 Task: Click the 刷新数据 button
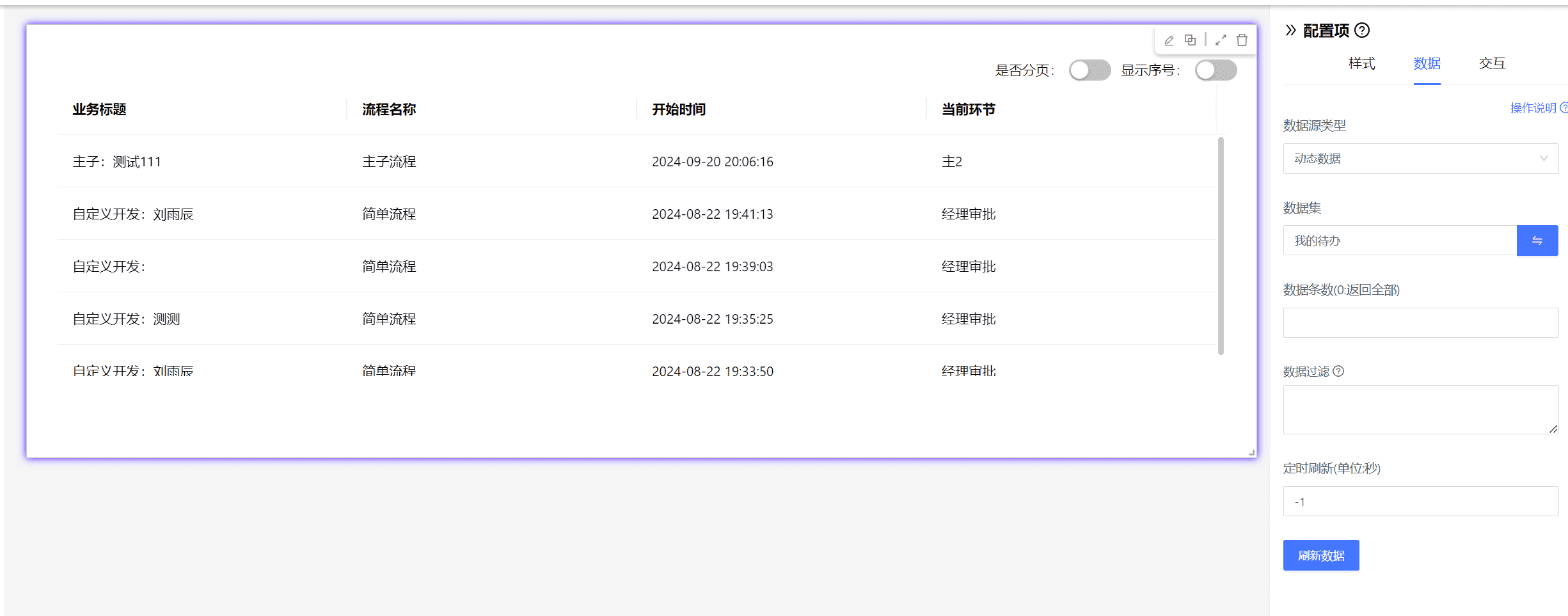pos(1320,555)
